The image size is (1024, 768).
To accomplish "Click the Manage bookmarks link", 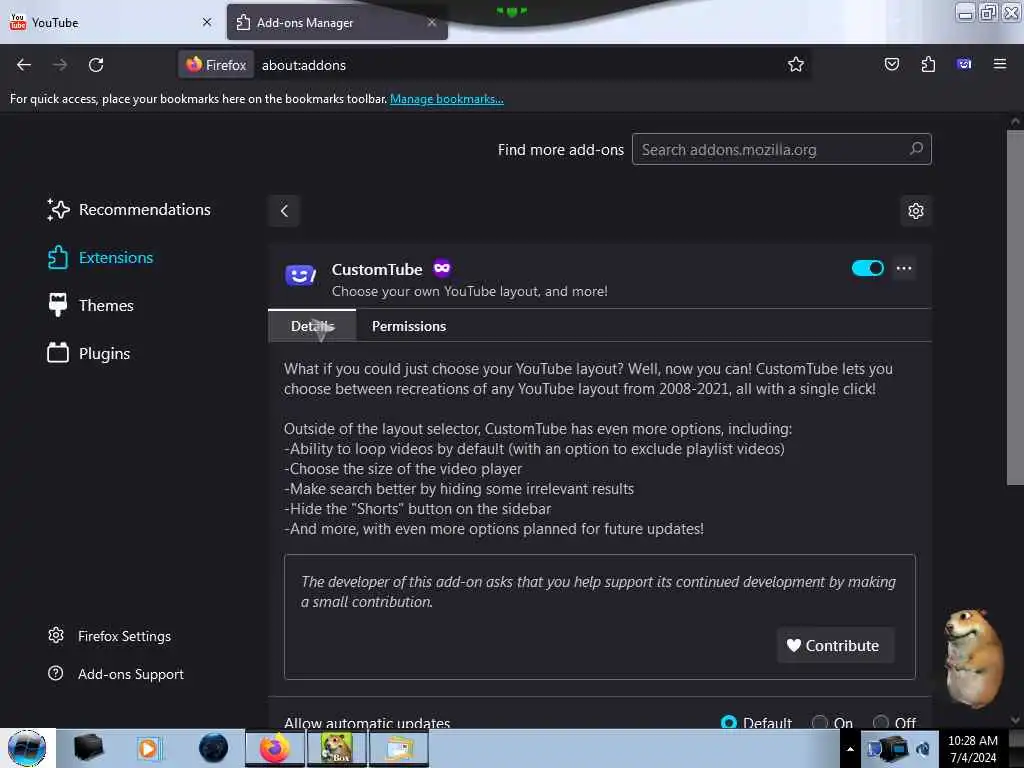I will [447, 99].
